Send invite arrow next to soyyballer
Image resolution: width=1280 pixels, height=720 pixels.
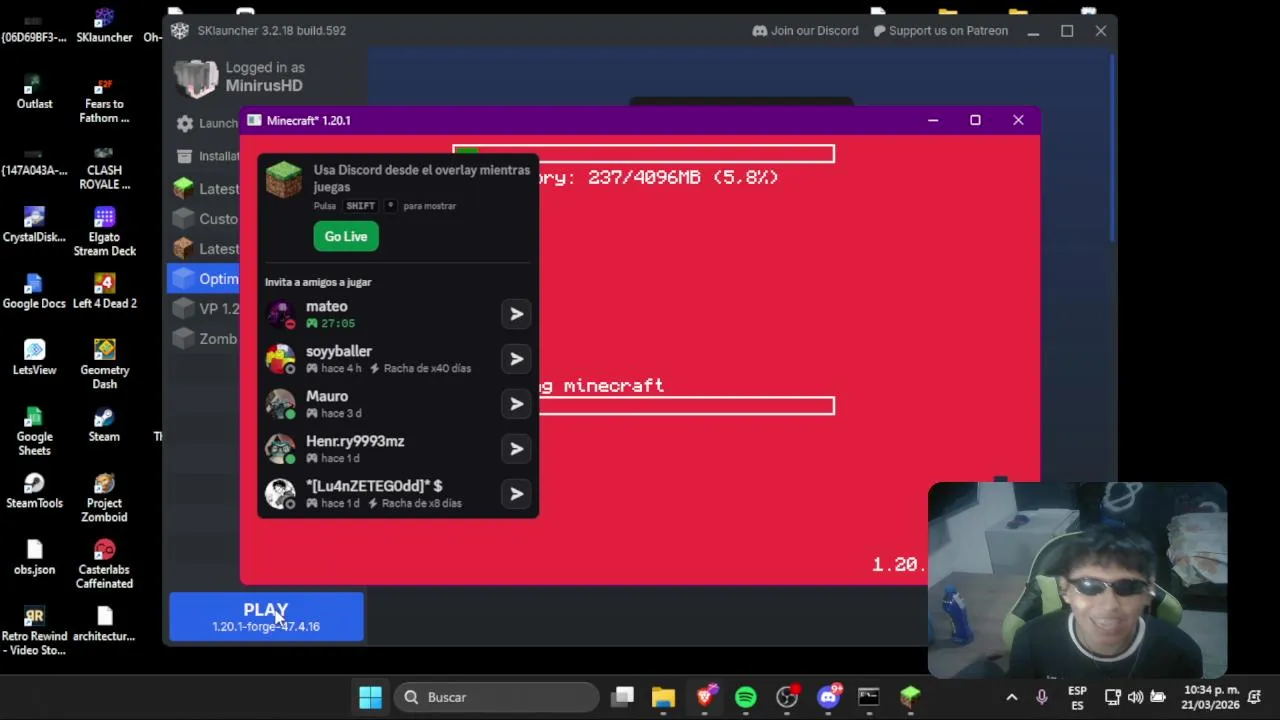coord(516,359)
